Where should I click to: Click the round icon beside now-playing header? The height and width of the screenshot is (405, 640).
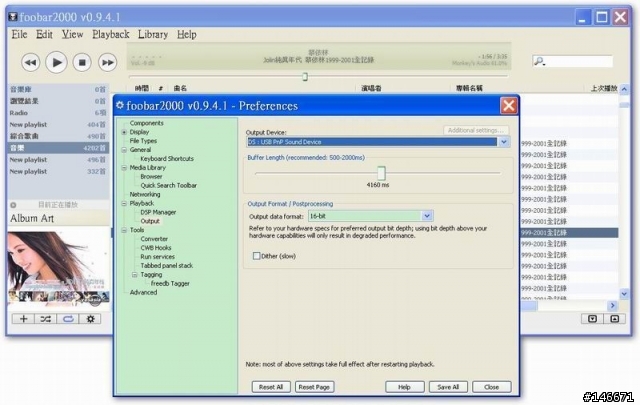pos(13,205)
